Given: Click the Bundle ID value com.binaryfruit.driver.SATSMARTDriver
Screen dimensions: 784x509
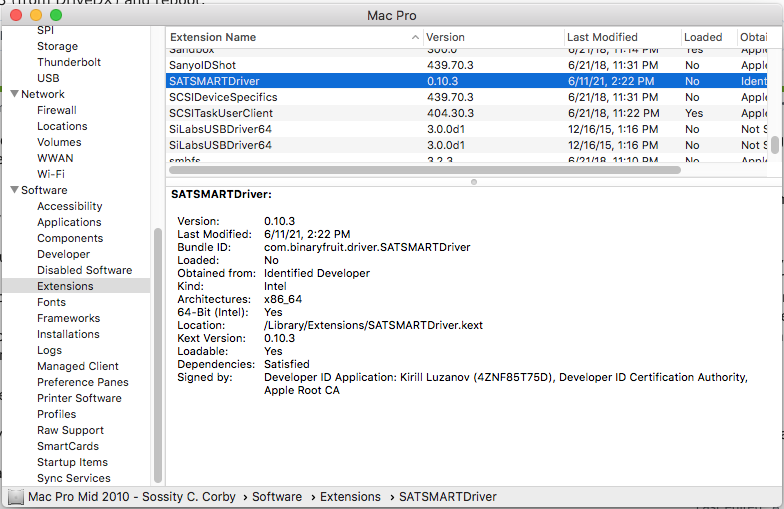Looking at the screenshot, I should 367,247.
